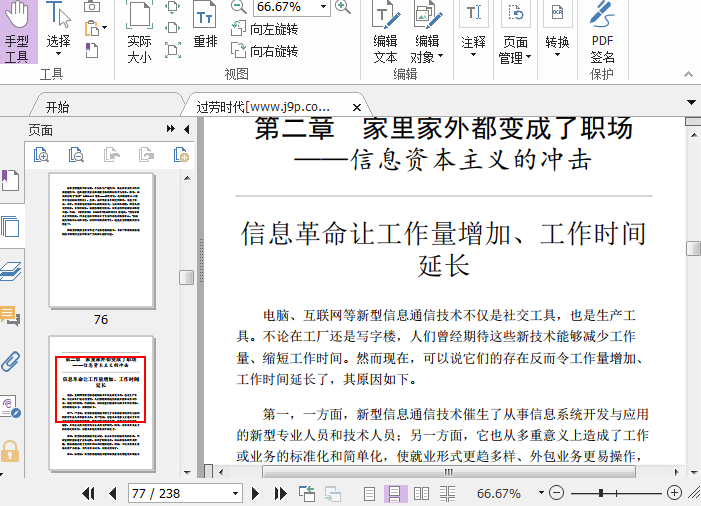Switch to facing pages layout
This screenshot has width=701, height=506.
click(421, 493)
